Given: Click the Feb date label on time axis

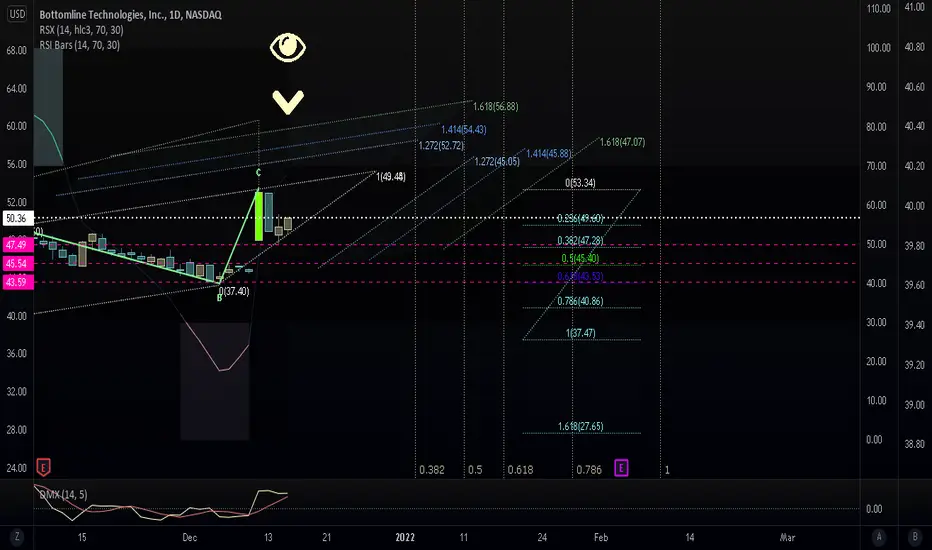Looking at the screenshot, I should (601, 537).
